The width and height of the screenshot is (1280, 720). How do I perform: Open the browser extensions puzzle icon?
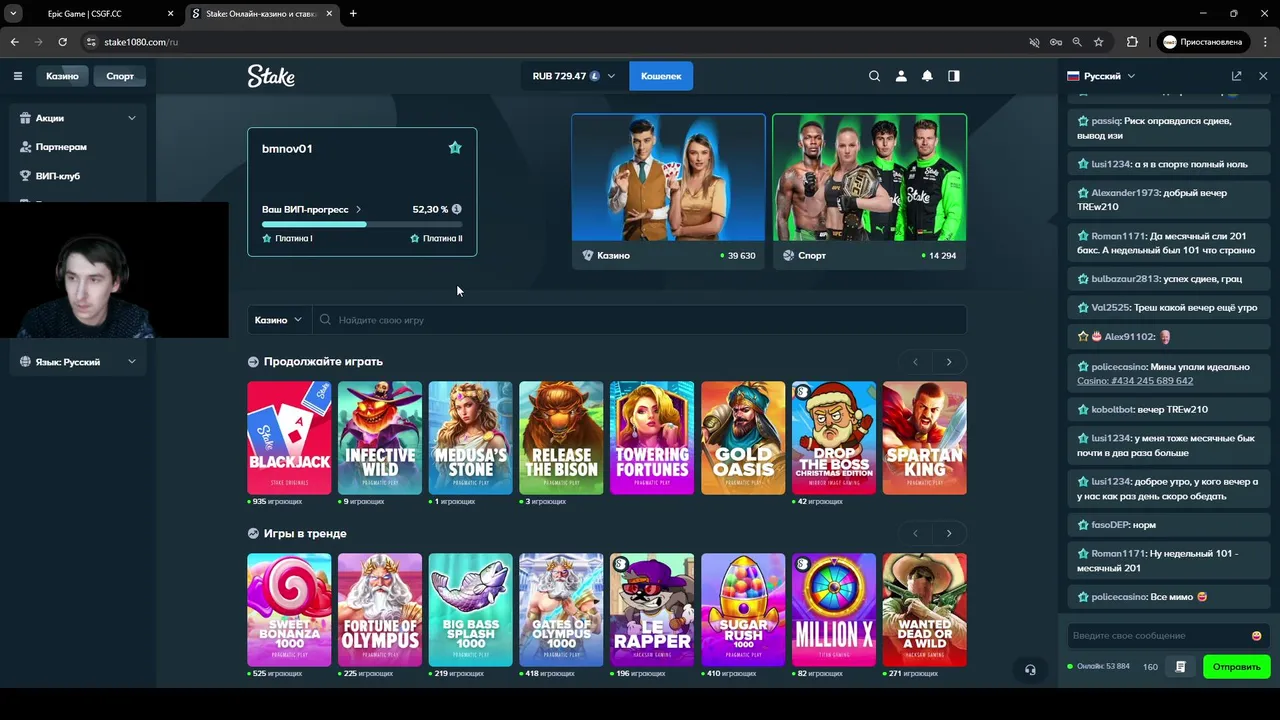click(x=1132, y=42)
